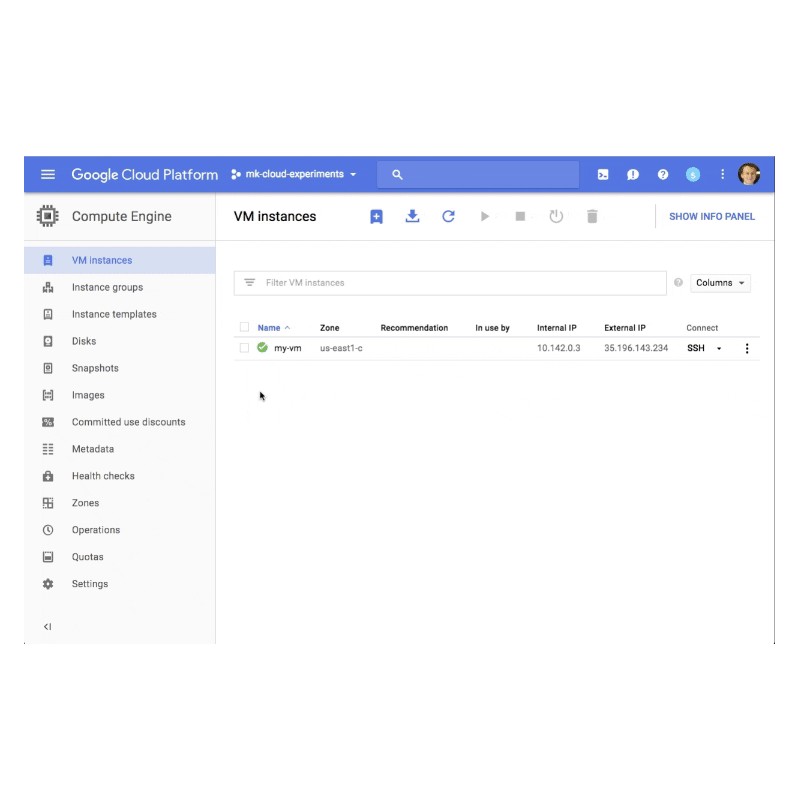Activate Google Cloud Shell icon
Viewport: 800px width, 800px height.
click(x=603, y=174)
